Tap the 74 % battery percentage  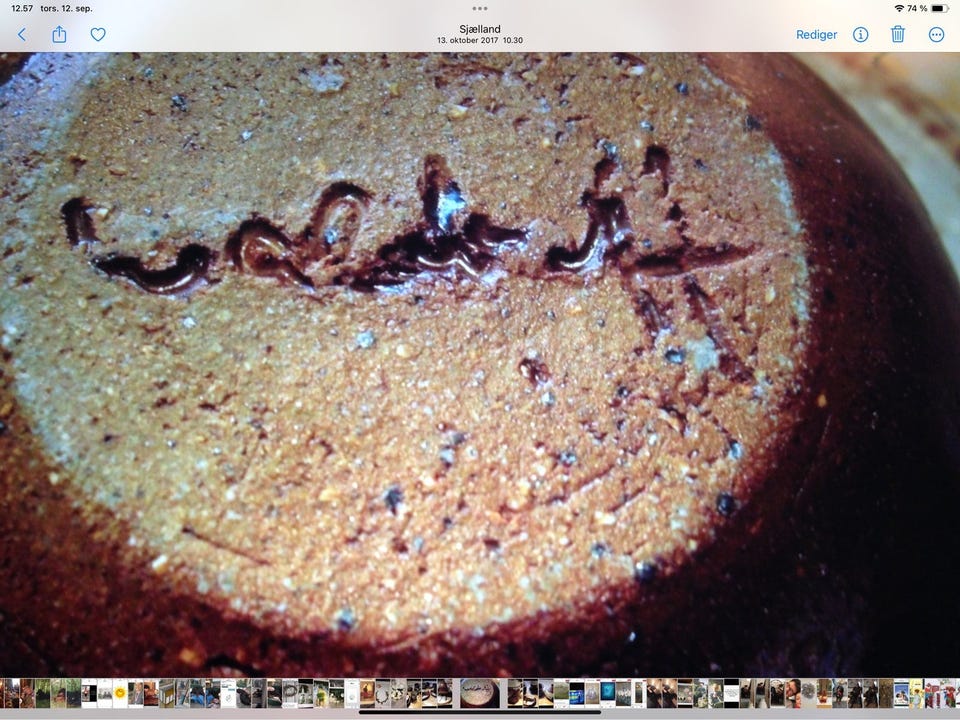(x=917, y=9)
